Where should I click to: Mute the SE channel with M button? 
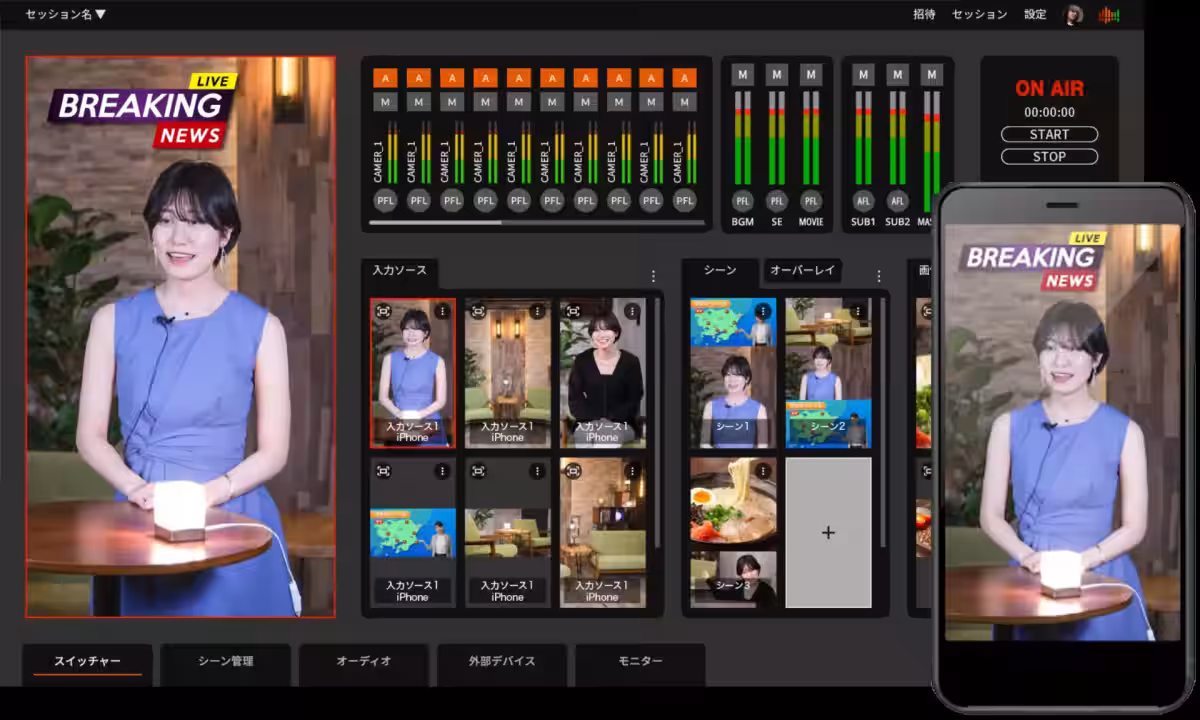777,75
